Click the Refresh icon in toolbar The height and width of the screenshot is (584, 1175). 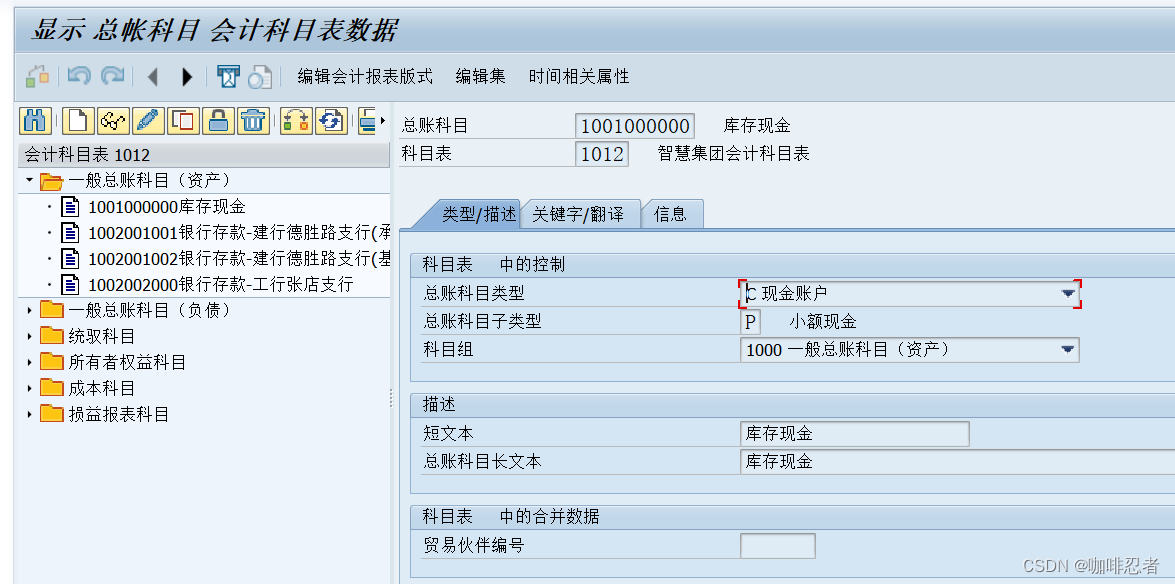click(328, 122)
